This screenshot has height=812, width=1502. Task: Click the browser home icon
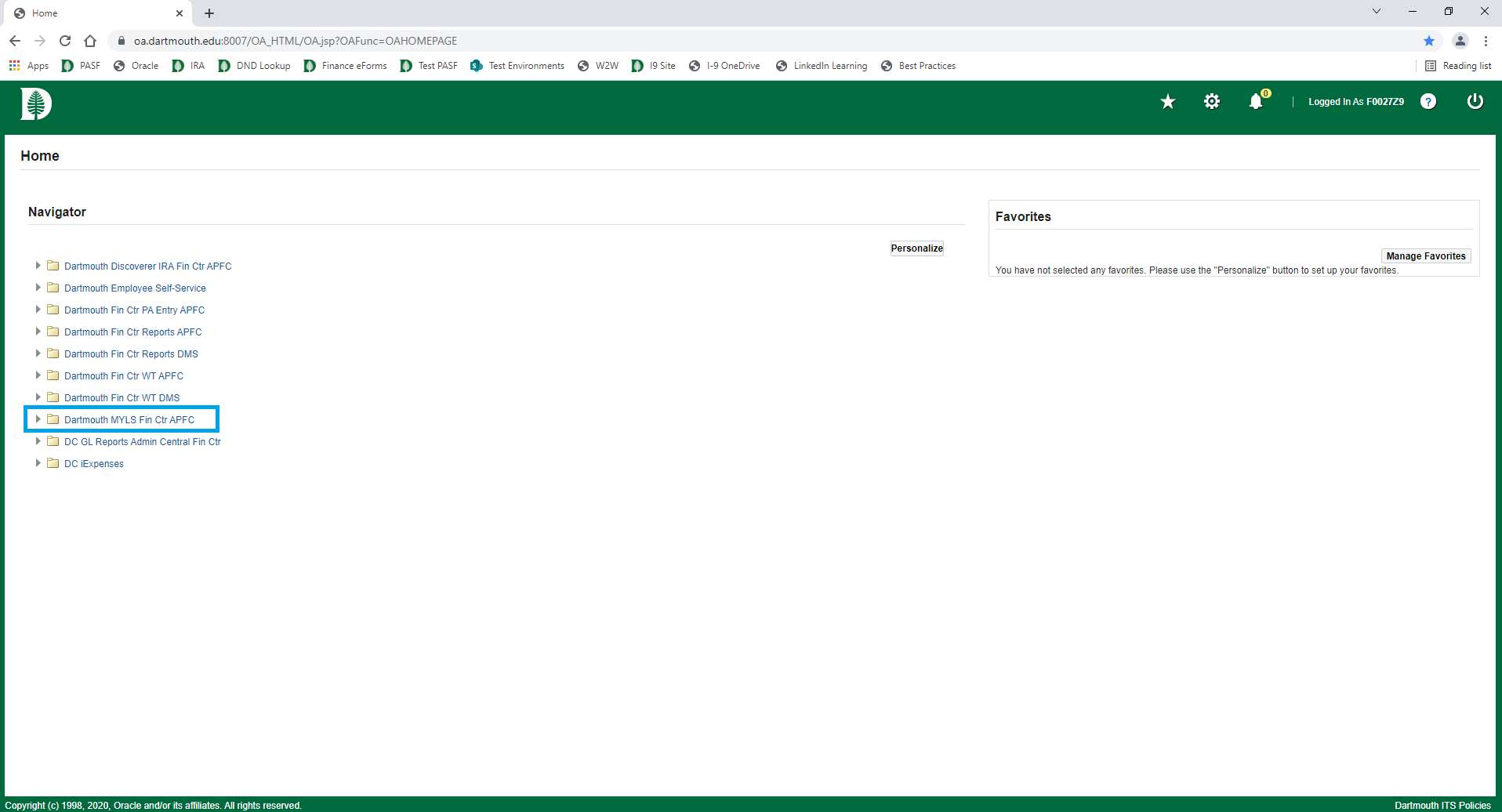point(90,41)
